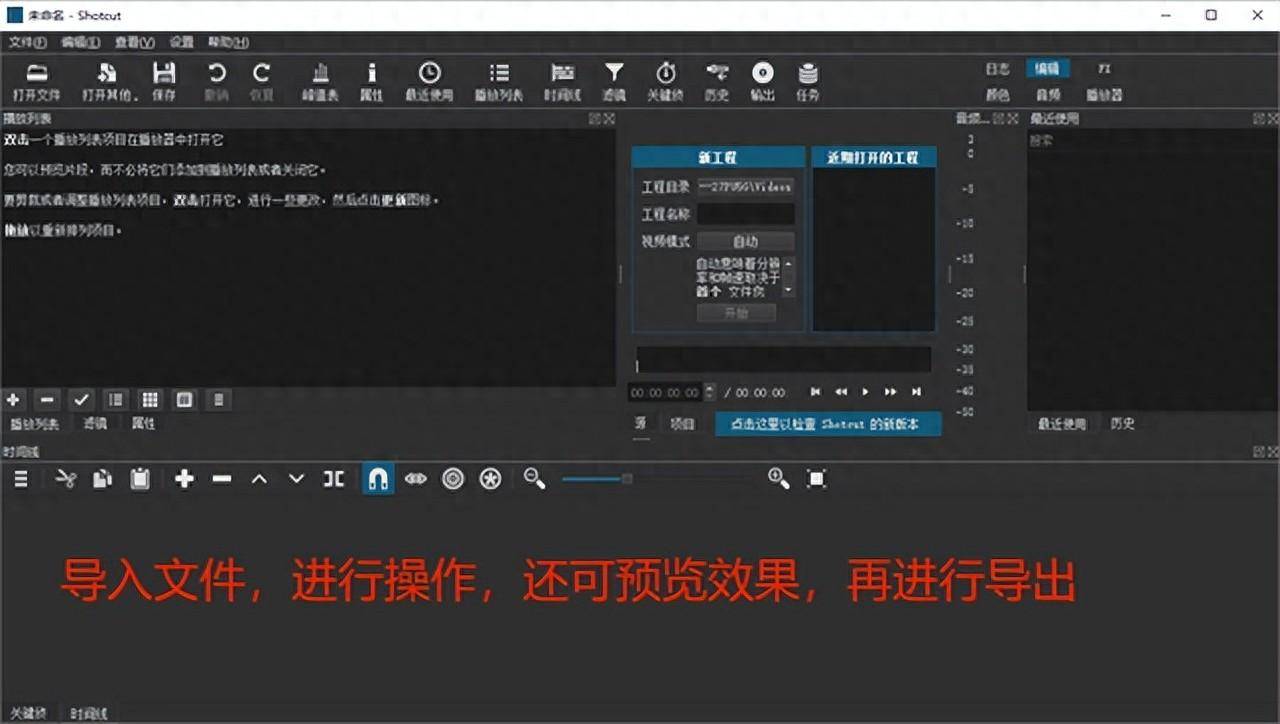Select the Project (项目) player tab
The height and width of the screenshot is (724, 1280).
click(682, 424)
